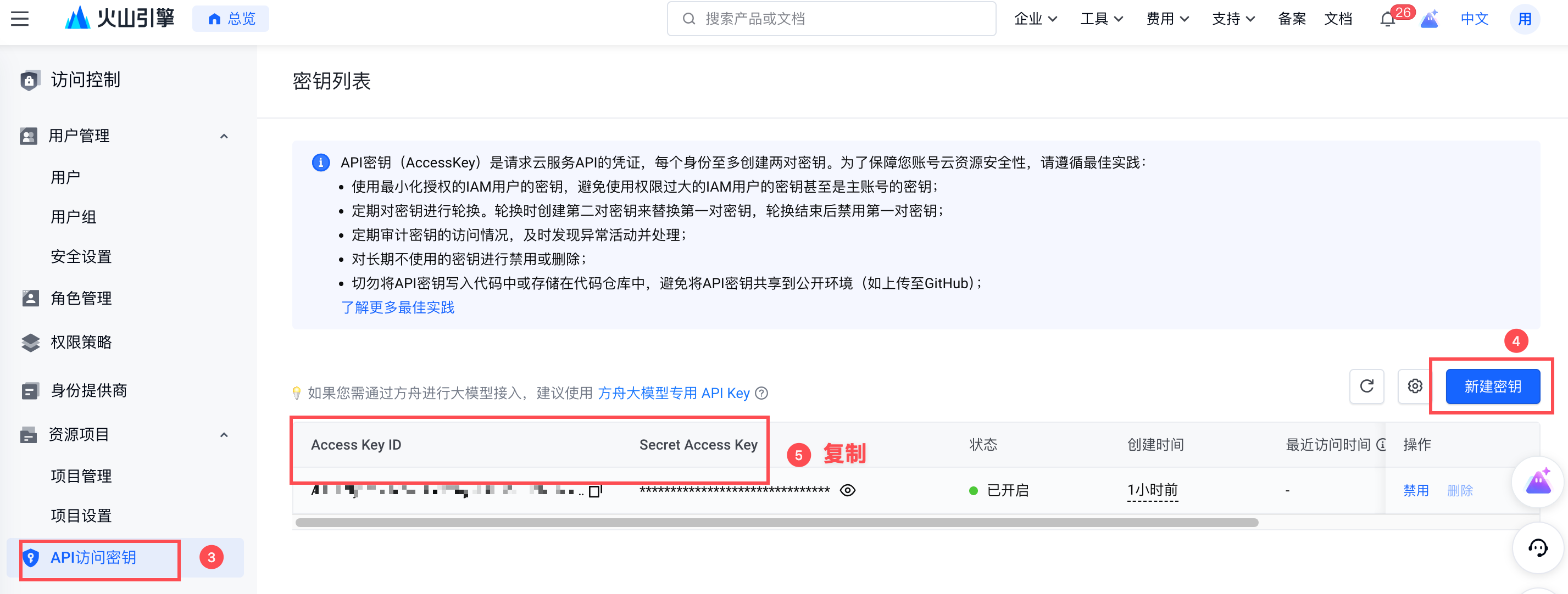Expand the 工具 dropdown menu
Viewport: 1568px width, 594px height.
point(1101,19)
